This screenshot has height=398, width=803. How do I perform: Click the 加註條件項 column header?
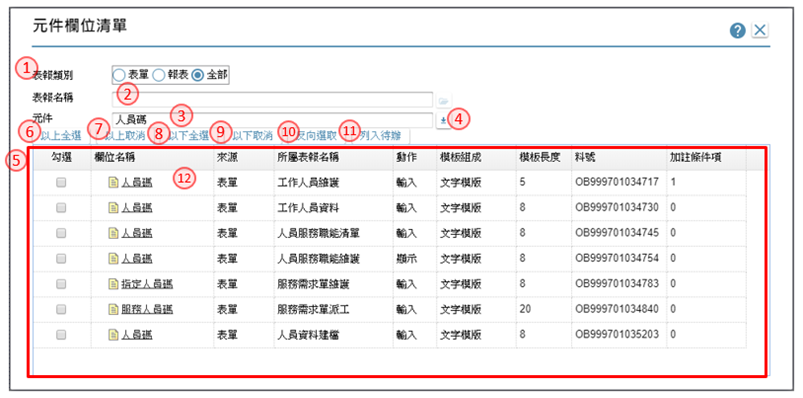[696, 158]
